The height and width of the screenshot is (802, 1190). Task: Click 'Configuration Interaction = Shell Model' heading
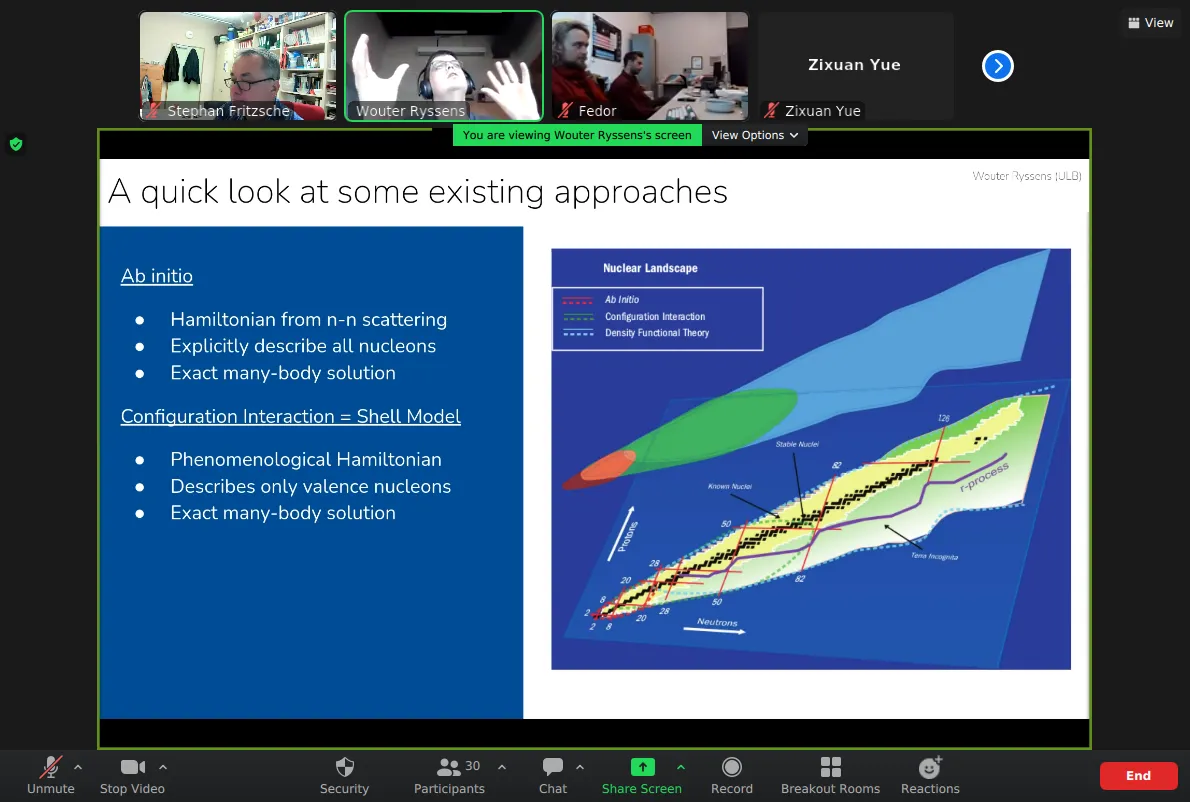coord(291,416)
